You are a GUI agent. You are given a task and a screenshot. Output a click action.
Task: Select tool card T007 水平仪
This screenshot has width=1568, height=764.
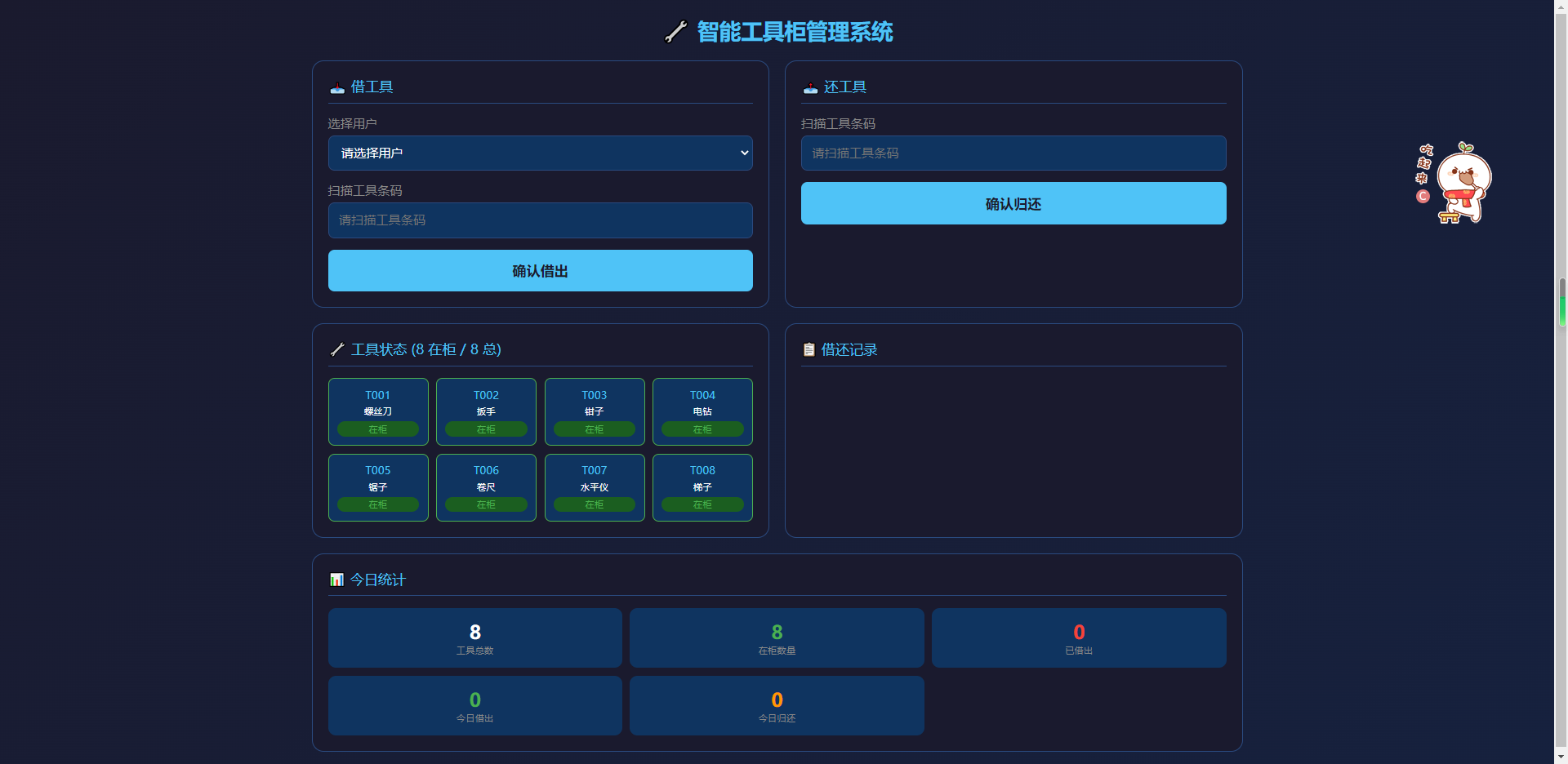click(595, 487)
